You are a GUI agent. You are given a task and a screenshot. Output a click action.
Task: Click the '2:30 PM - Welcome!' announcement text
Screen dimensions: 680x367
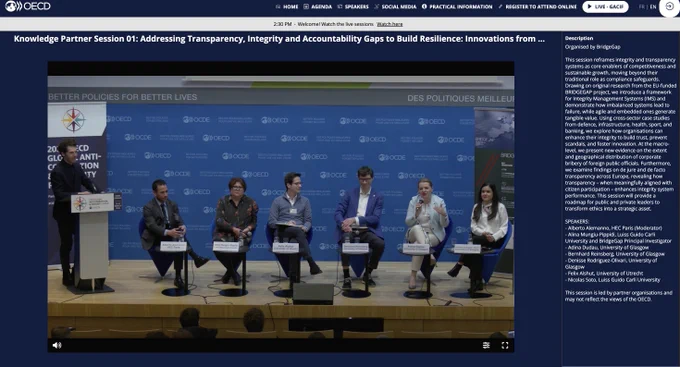coord(324,24)
